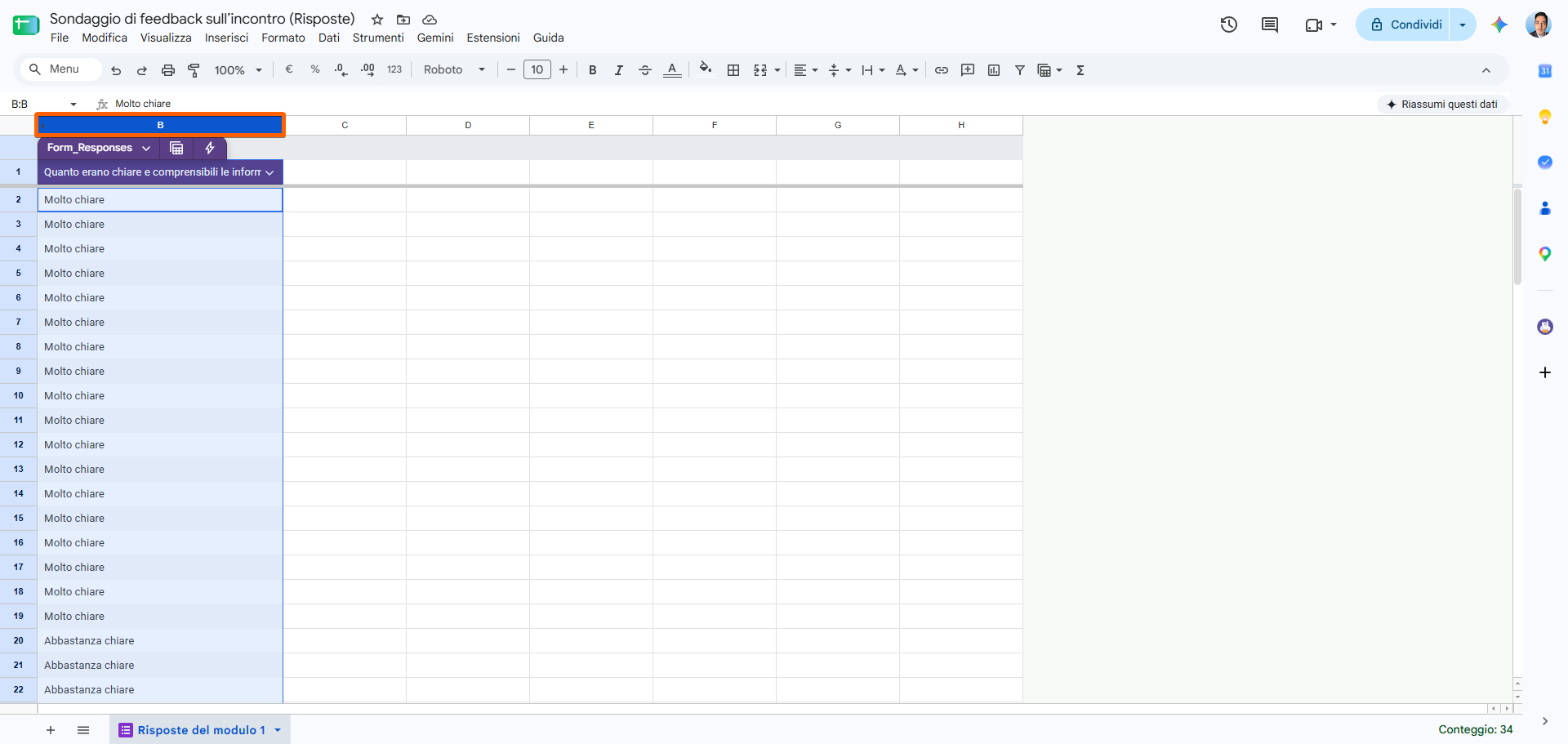
Task: Open the zoom level dropdown showing 100%
Action: click(238, 70)
